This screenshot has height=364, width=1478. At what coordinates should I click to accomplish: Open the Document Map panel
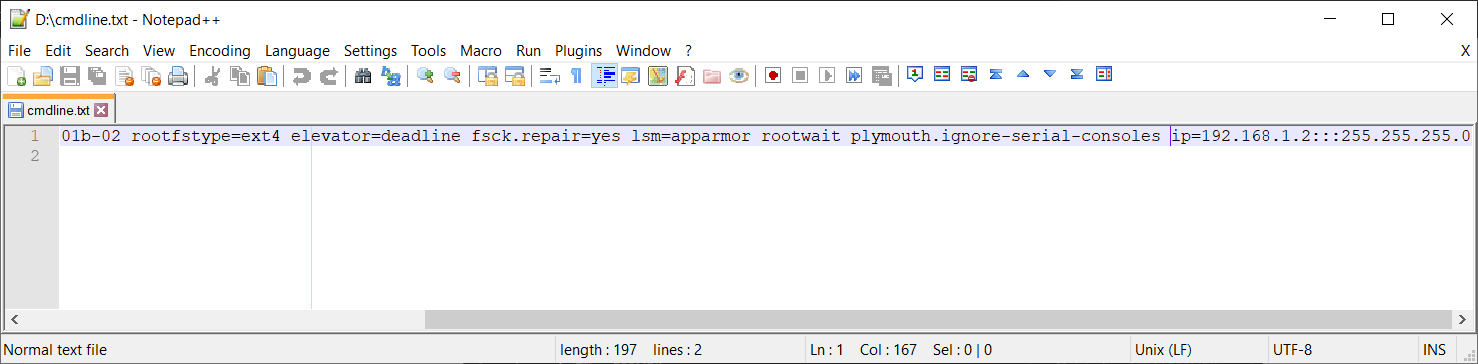coord(657,75)
